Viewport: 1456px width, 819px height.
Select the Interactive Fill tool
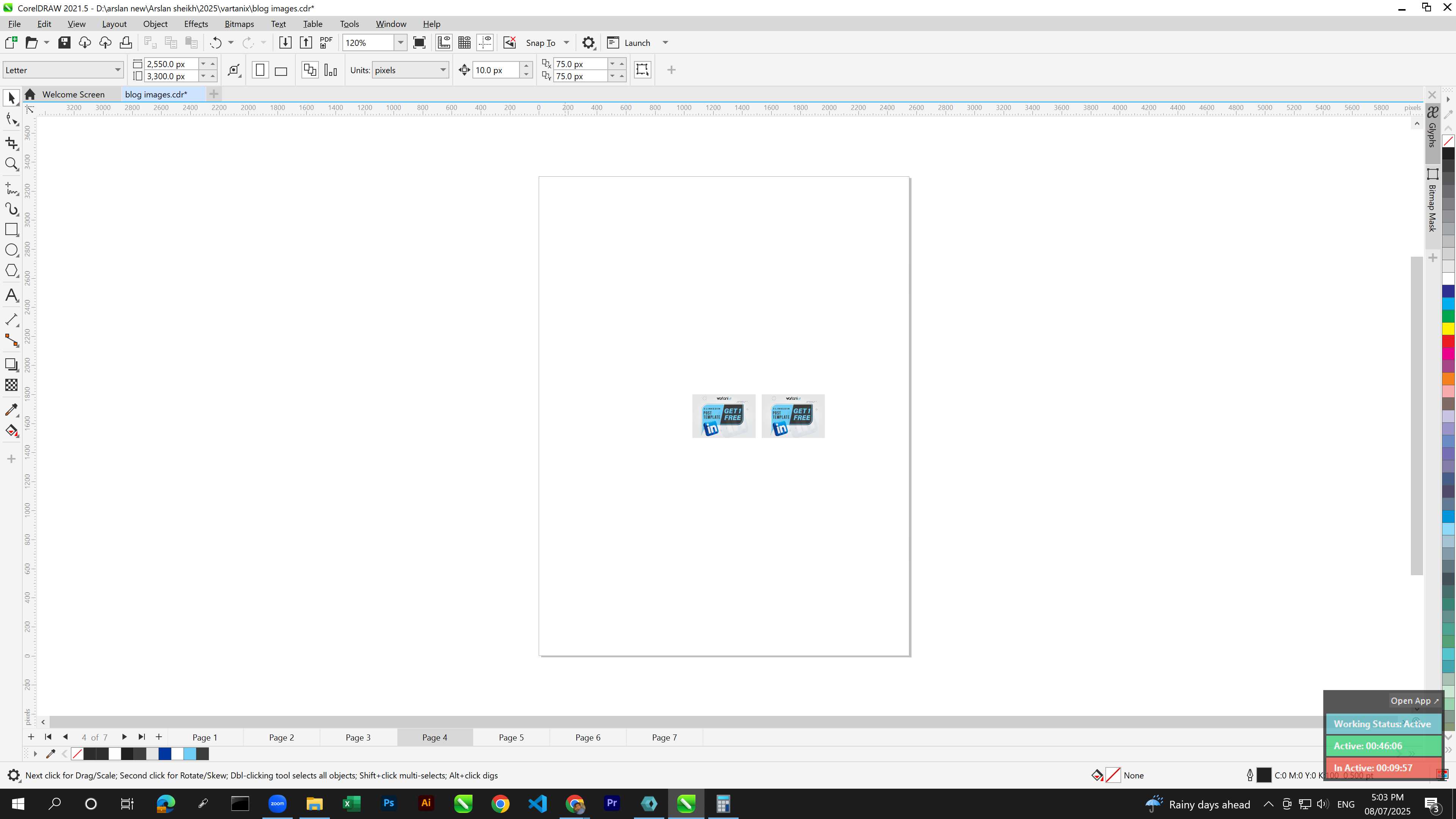coord(11,431)
